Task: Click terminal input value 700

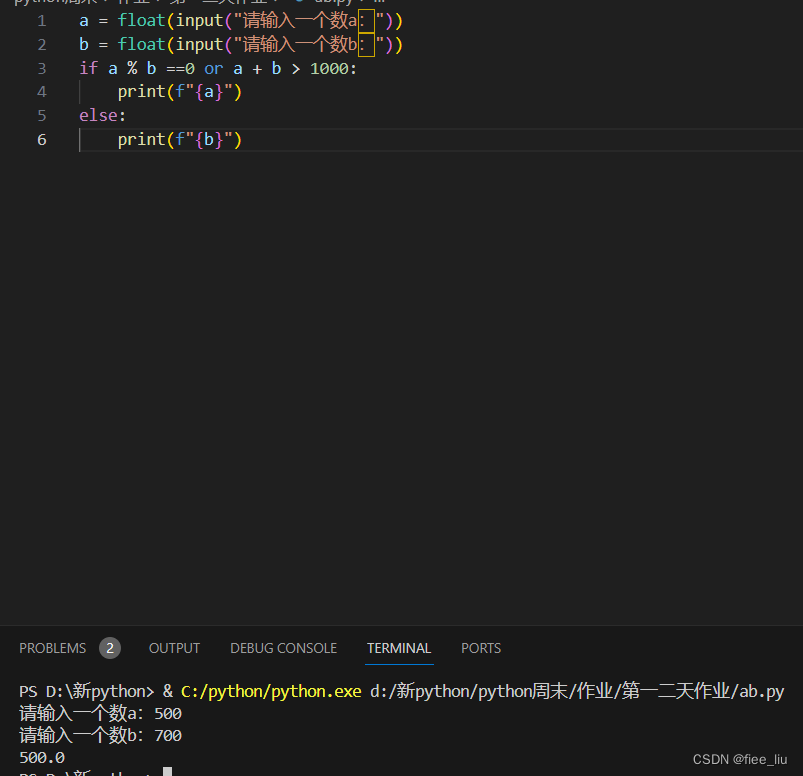Action: (x=168, y=736)
